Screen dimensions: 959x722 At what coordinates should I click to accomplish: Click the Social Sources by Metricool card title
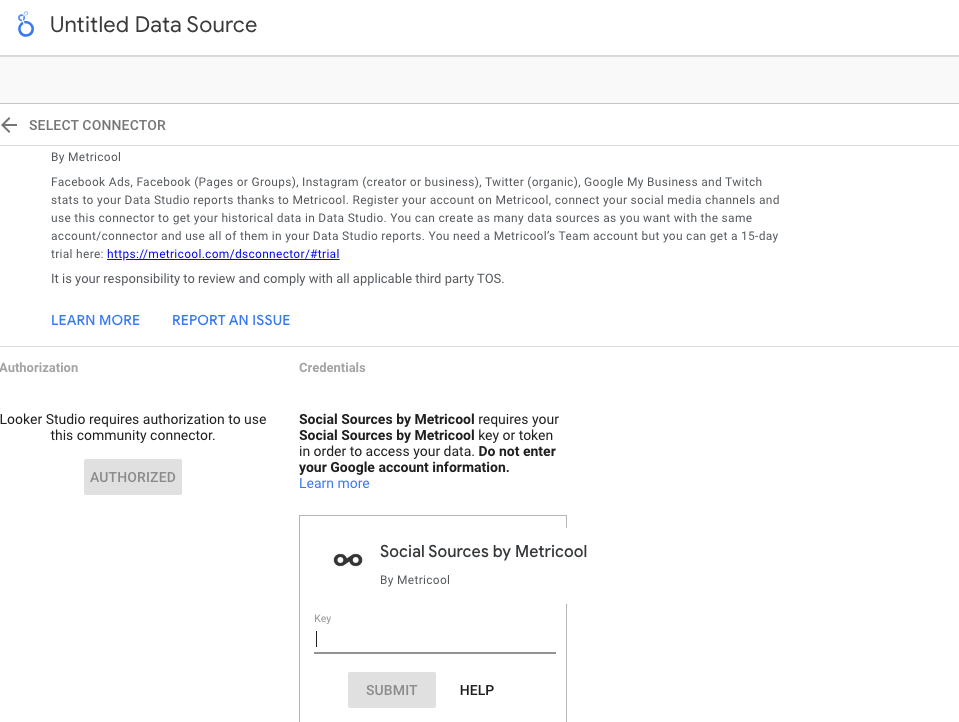click(x=483, y=552)
